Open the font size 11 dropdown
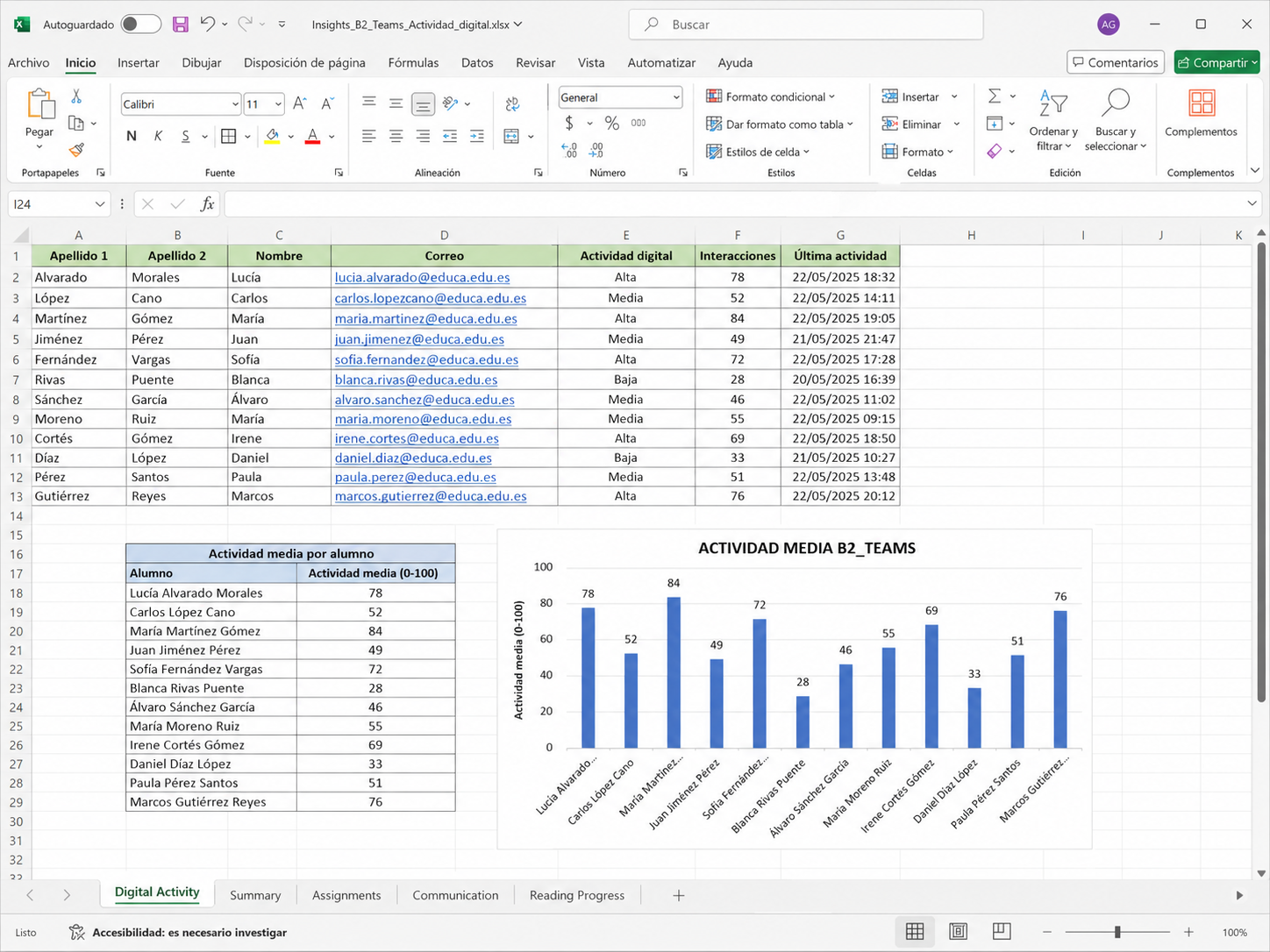 (278, 104)
